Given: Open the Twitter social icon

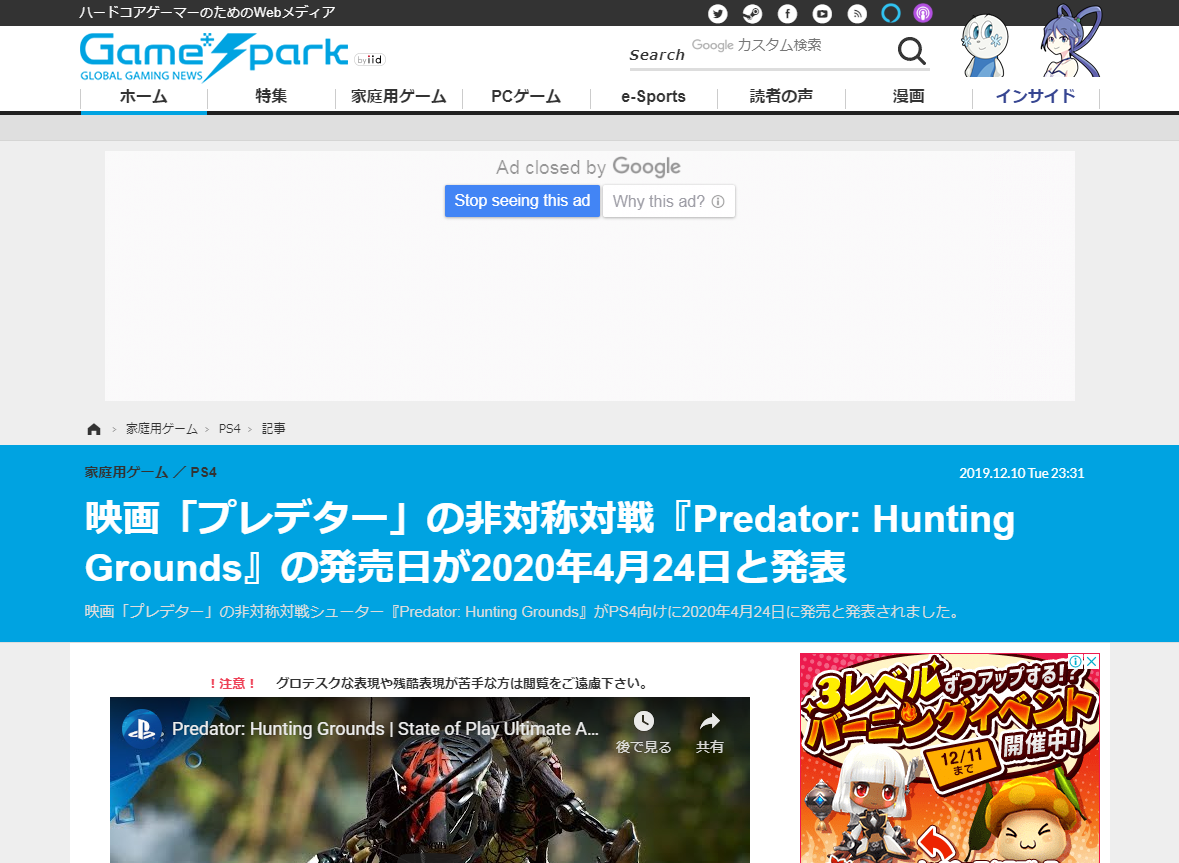Looking at the screenshot, I should [718, 14].
